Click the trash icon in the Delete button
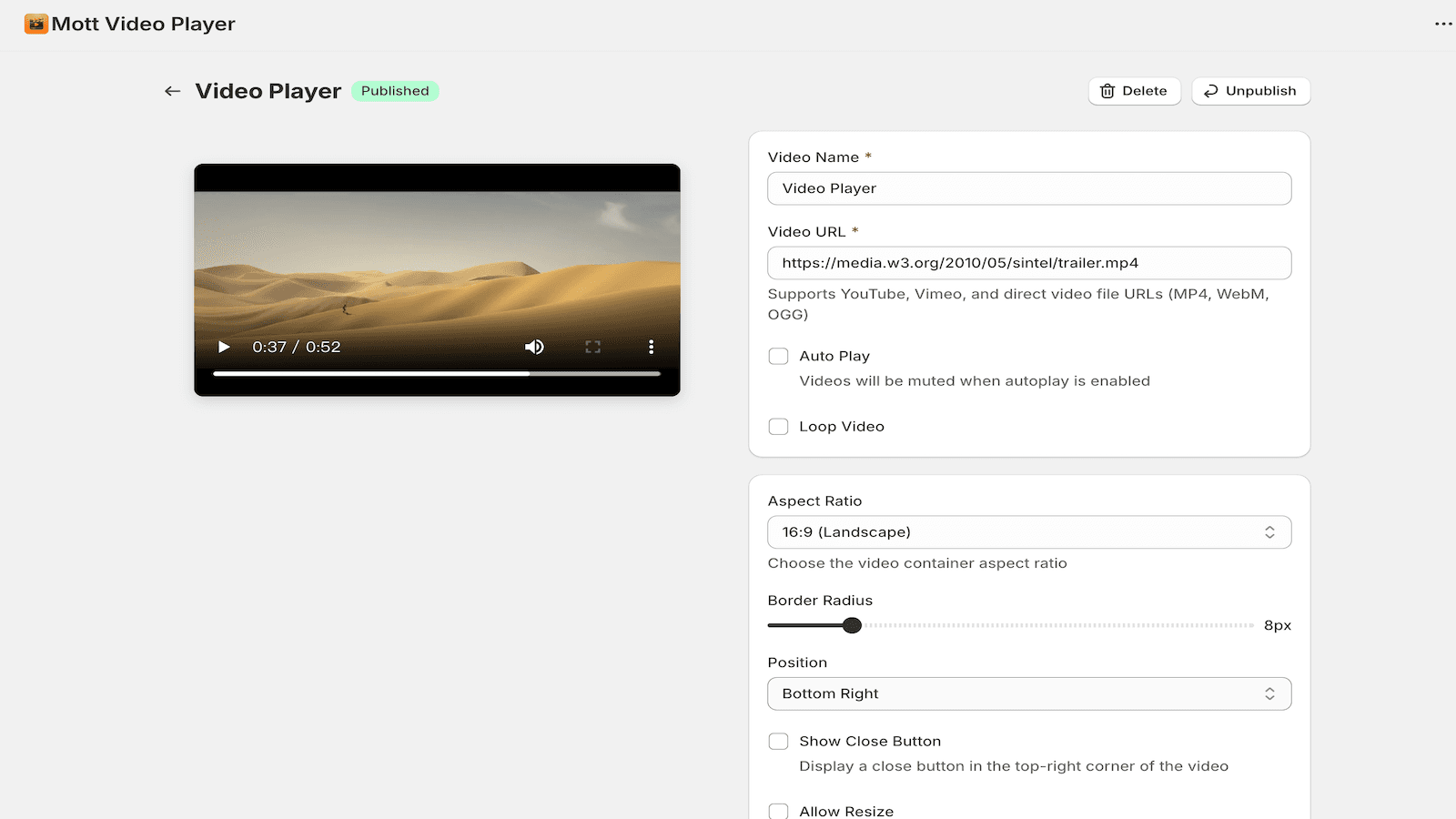1456x819 pixels. 1107,91
